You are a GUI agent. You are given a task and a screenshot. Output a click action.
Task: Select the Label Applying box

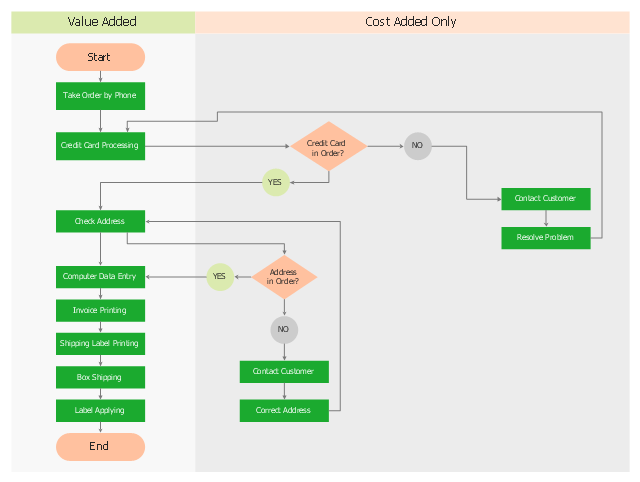100,410
